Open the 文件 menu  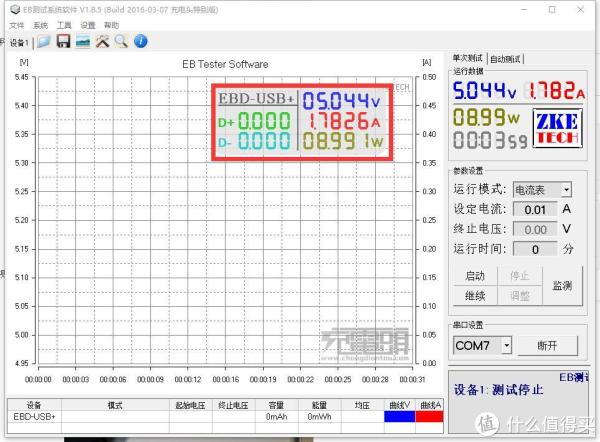[x=17, y=26]
